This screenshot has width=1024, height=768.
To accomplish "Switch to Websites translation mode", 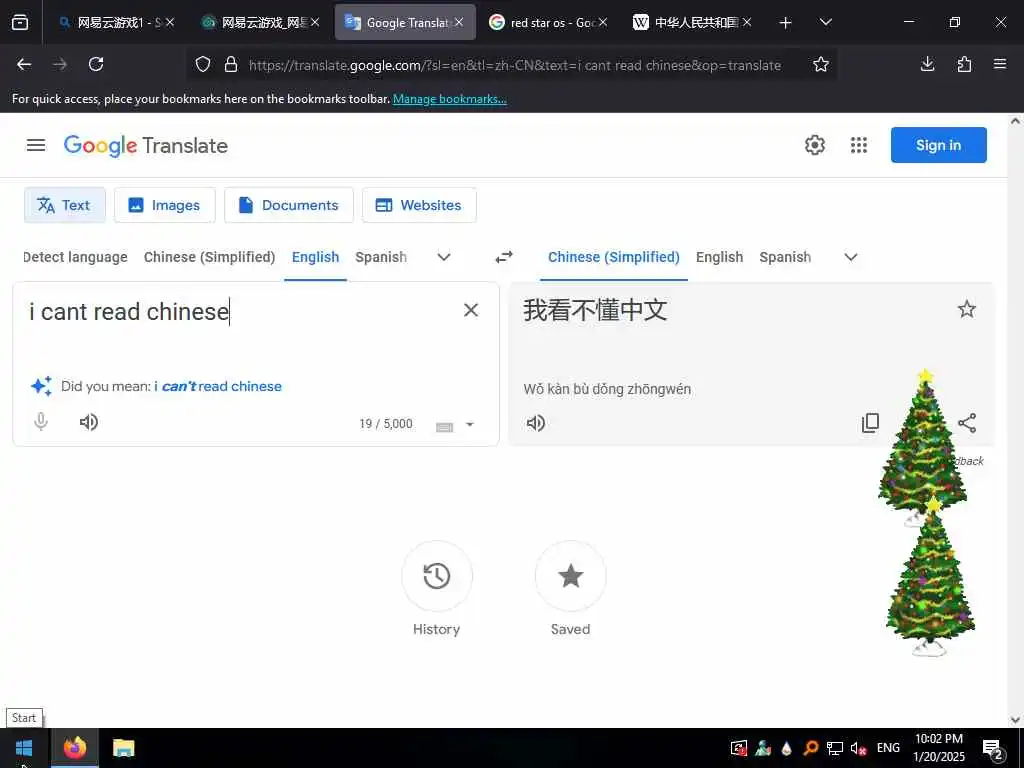I will [x=419, y=205].
